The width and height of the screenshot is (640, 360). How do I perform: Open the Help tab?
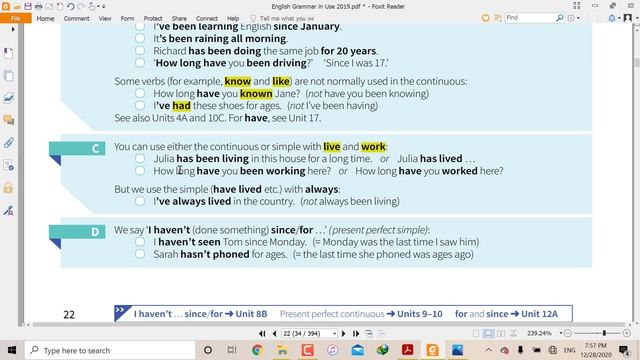233,18
